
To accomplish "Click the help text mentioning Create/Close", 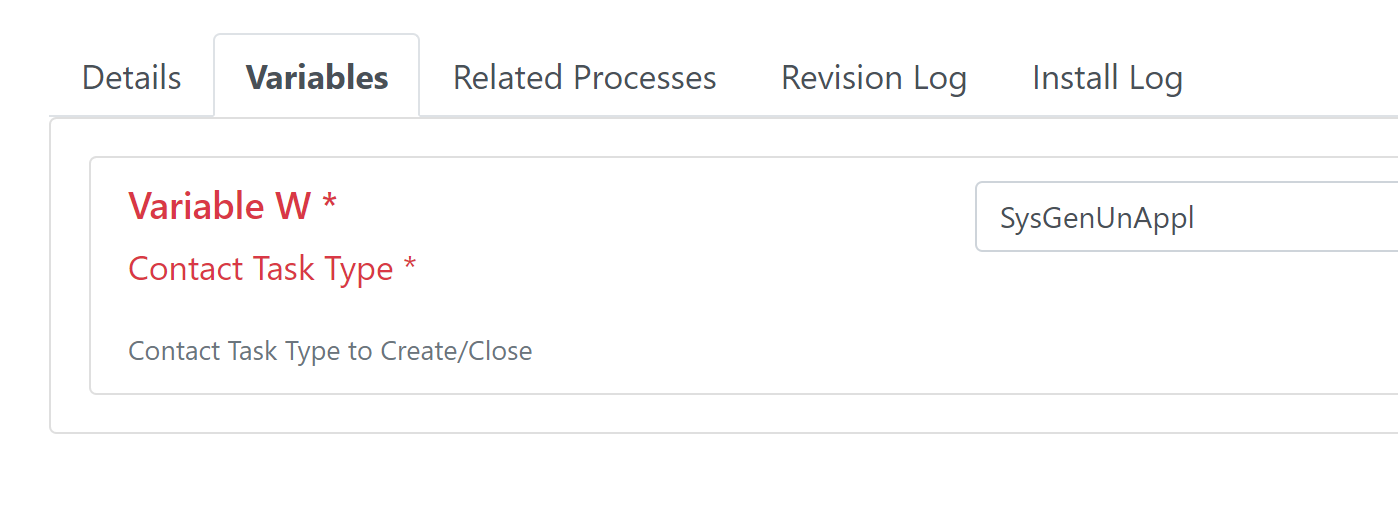I will (x=330, y=351).
